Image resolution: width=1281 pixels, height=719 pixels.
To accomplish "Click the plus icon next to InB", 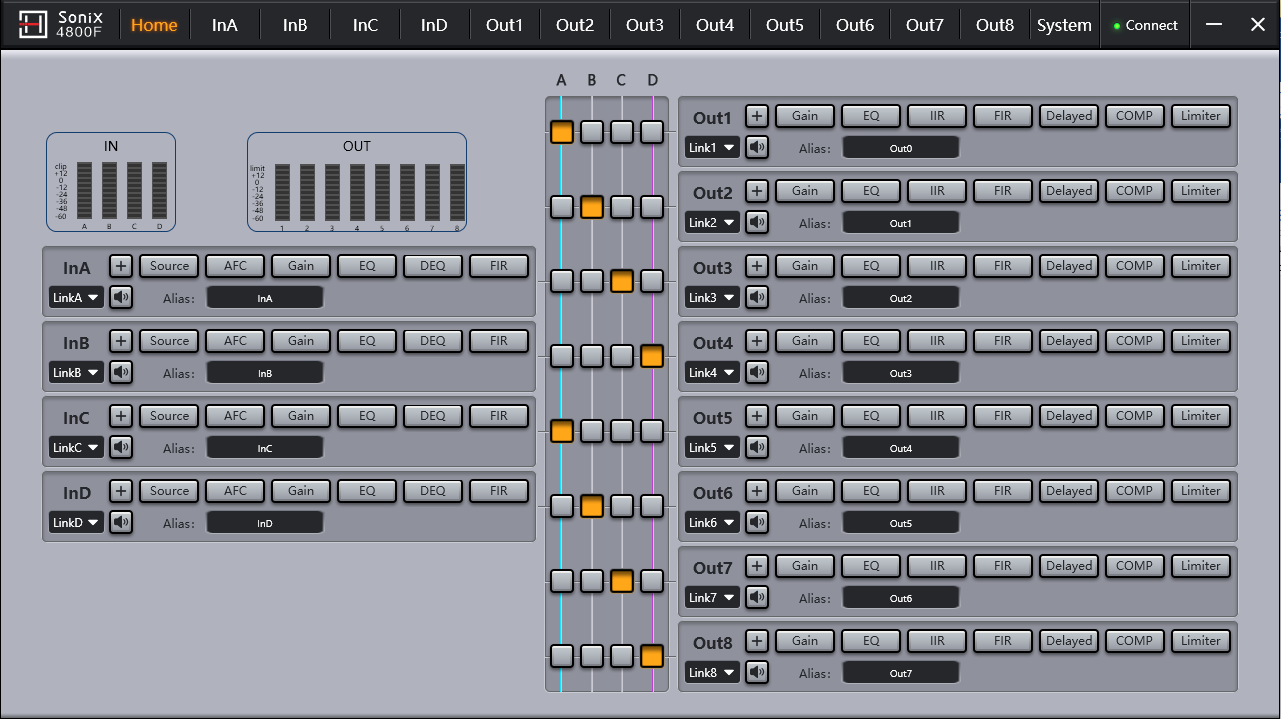I will coord(121,341).
